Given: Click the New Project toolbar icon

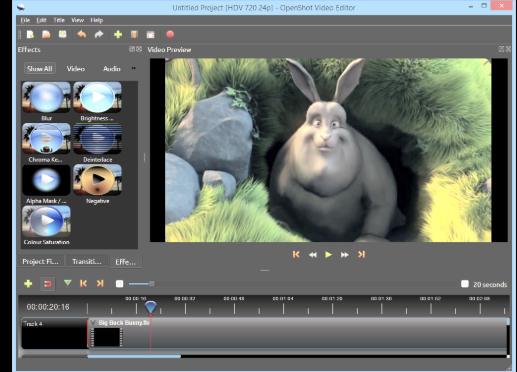Looking at the screenshot, I should [x=30, y=34].
